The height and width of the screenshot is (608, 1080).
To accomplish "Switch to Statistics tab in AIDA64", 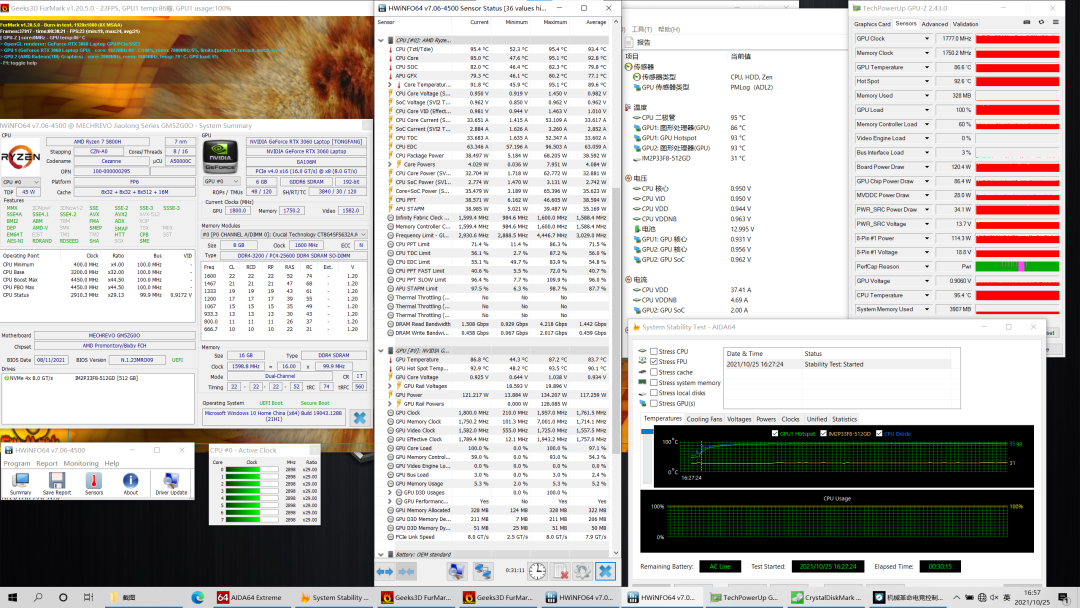I will coord(844,419).
